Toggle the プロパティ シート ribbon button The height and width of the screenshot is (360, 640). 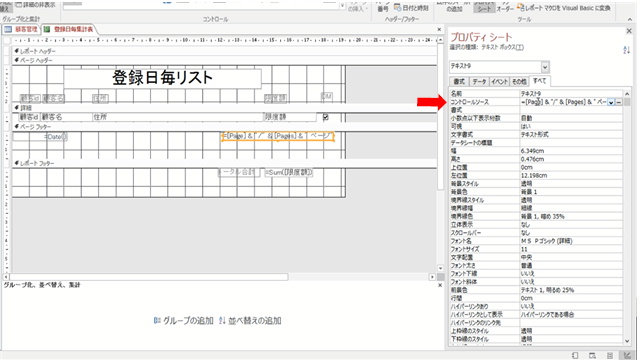(484, 7)
